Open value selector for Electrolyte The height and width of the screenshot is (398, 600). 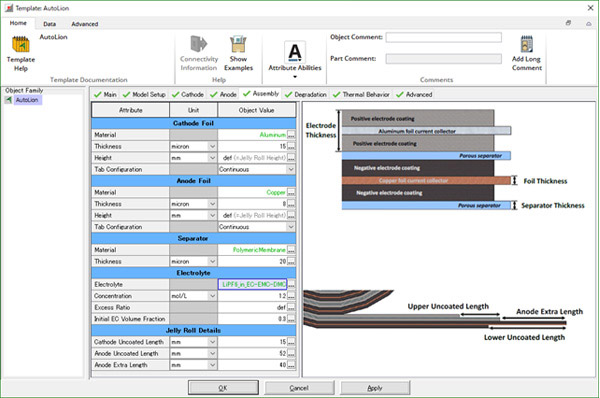tap(291, 284)
